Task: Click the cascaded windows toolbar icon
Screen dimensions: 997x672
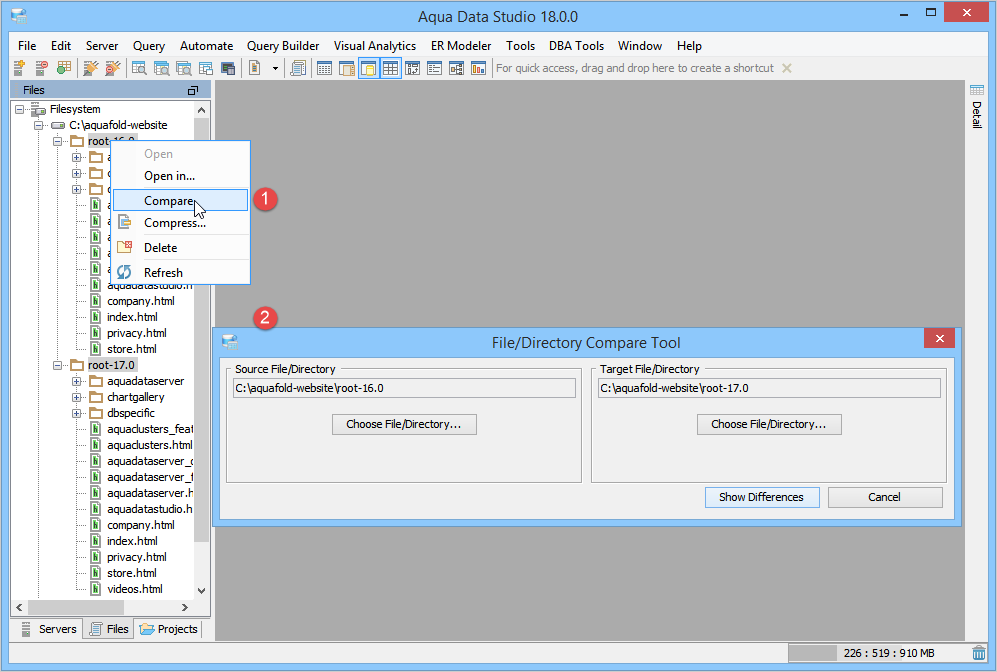Action: point(205,68)
